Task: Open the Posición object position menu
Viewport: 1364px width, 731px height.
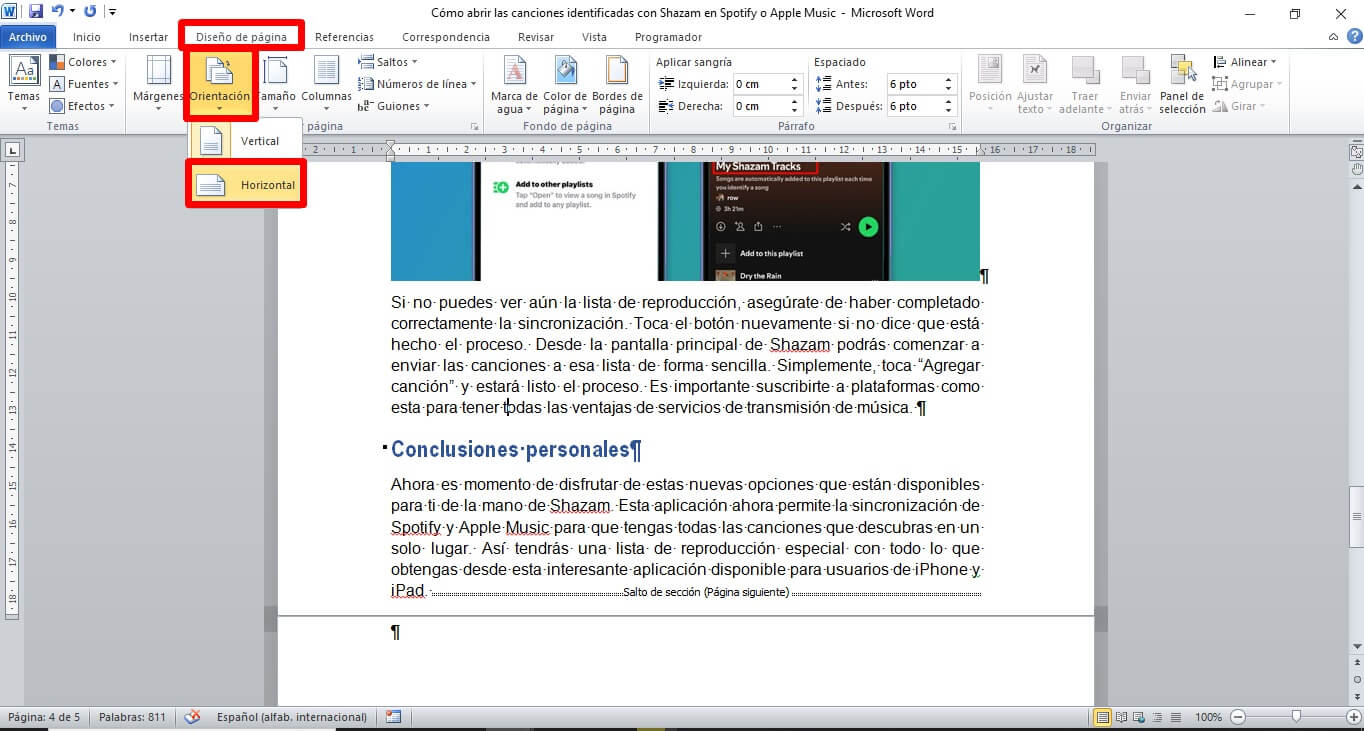Action: pyautogui.click(x=991, y=84)
